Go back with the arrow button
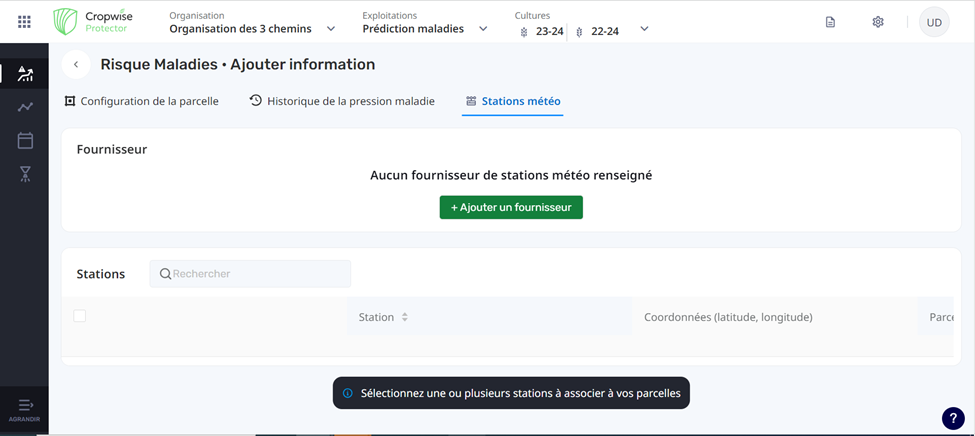Viewport: 975px width, 436px height. tap(76, 65)
